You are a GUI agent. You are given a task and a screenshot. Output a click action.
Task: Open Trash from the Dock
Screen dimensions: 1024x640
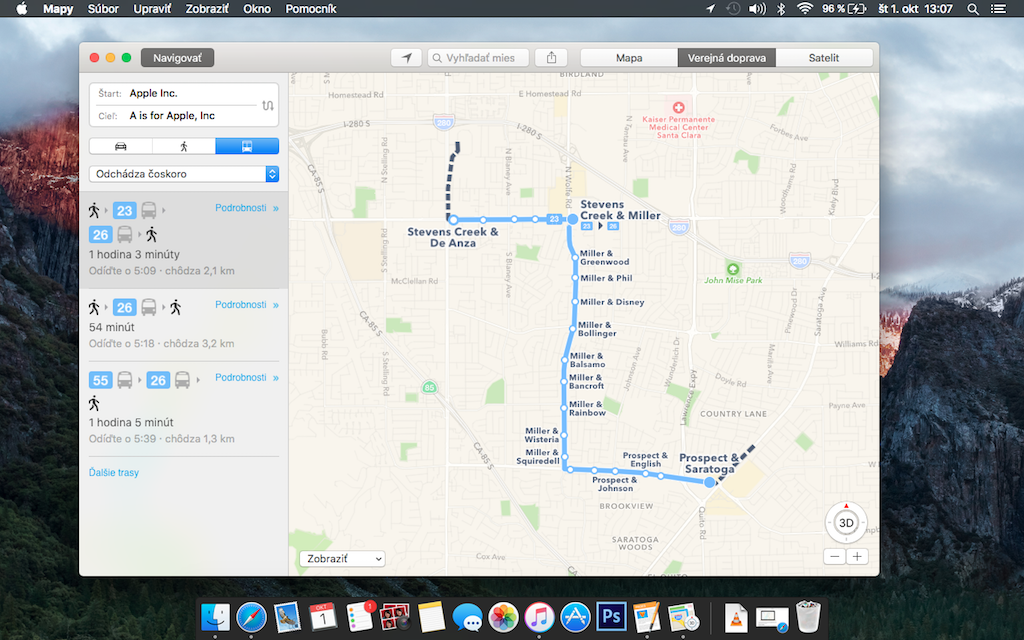[x=808, y=616]
